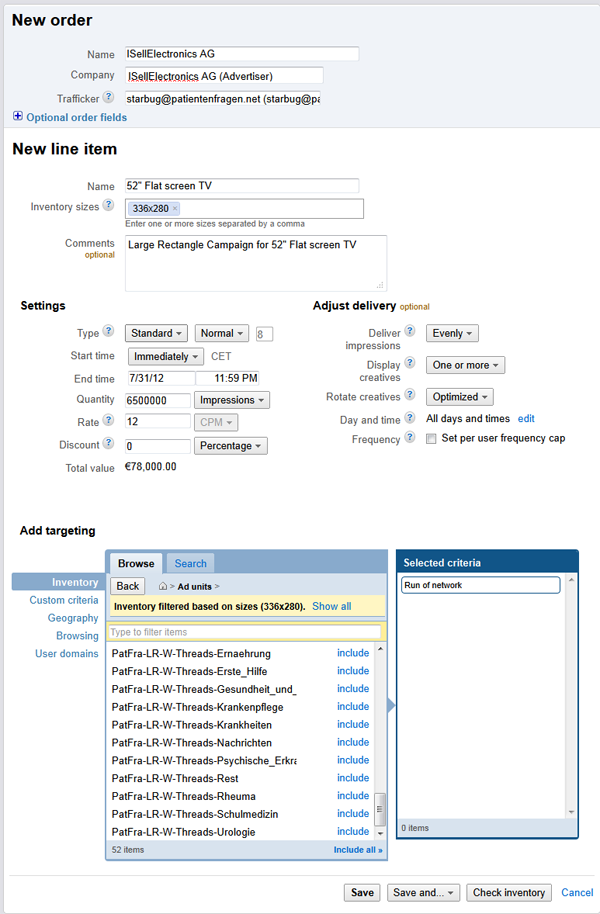The height and width of the screenshot is (914, 600).
Task: Click Include all link
Action: point(358,850)
